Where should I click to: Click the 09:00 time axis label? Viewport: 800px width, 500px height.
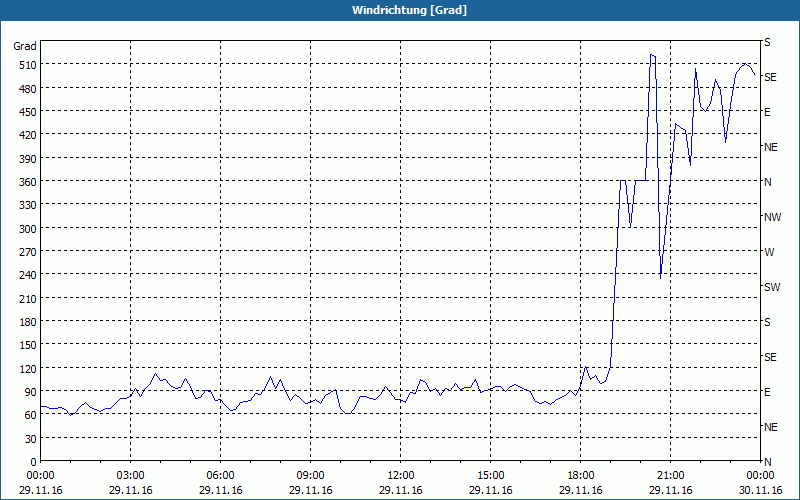(x=311, y=476)
